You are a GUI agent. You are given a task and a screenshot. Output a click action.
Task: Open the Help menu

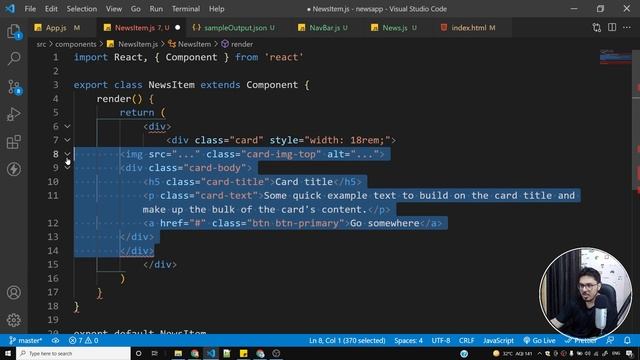(217, 9)
